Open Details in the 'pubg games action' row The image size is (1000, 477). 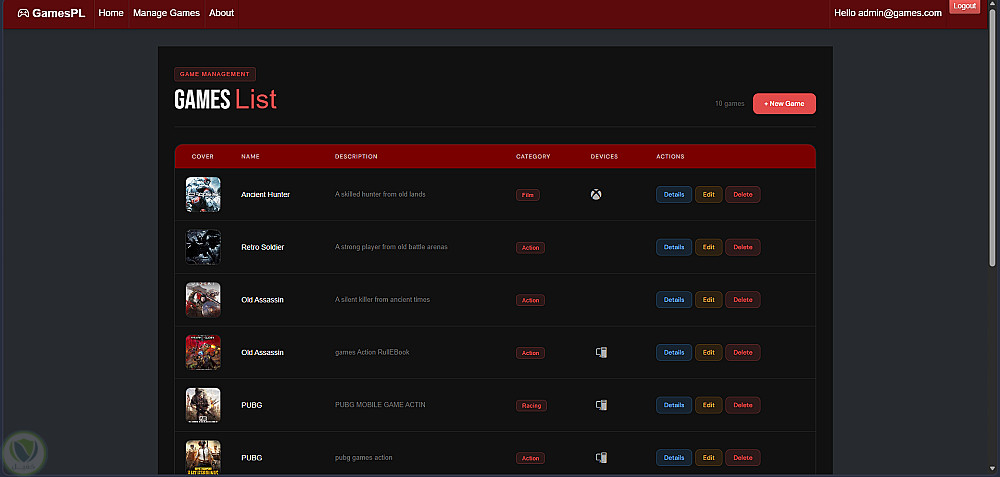tap(673, 457)
